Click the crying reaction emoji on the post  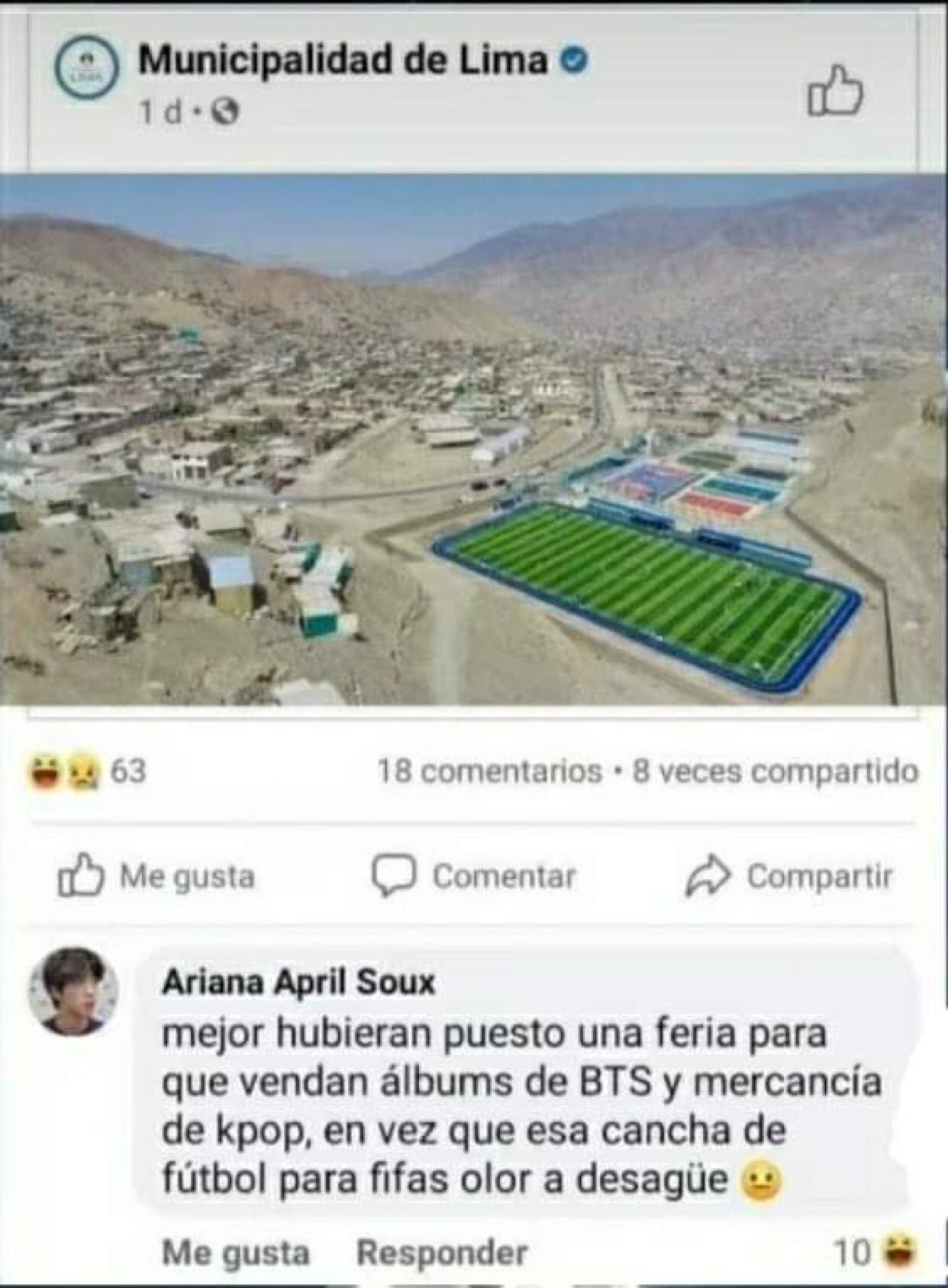point(82,773)
